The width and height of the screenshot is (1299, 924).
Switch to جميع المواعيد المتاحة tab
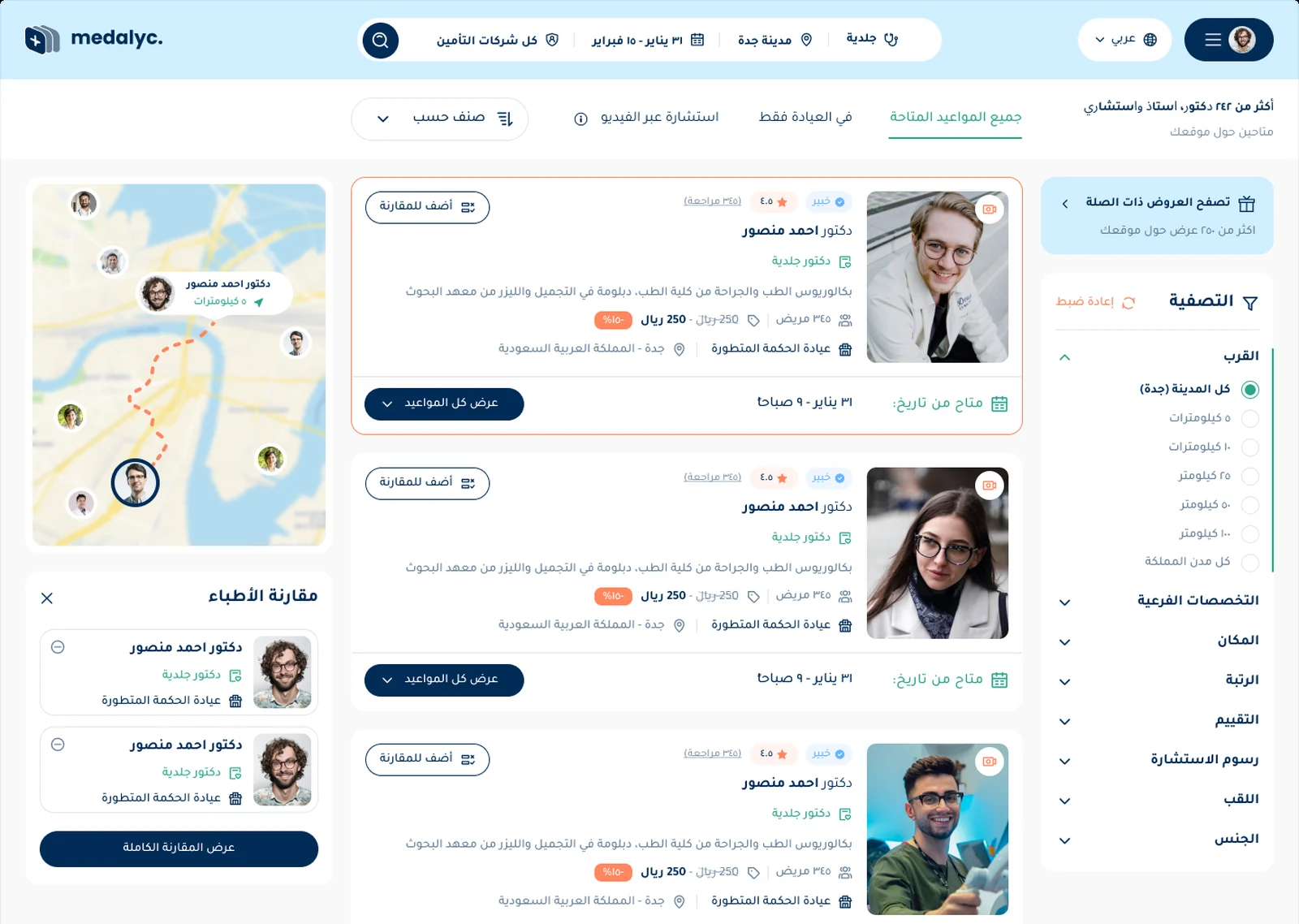coord(955,117)
